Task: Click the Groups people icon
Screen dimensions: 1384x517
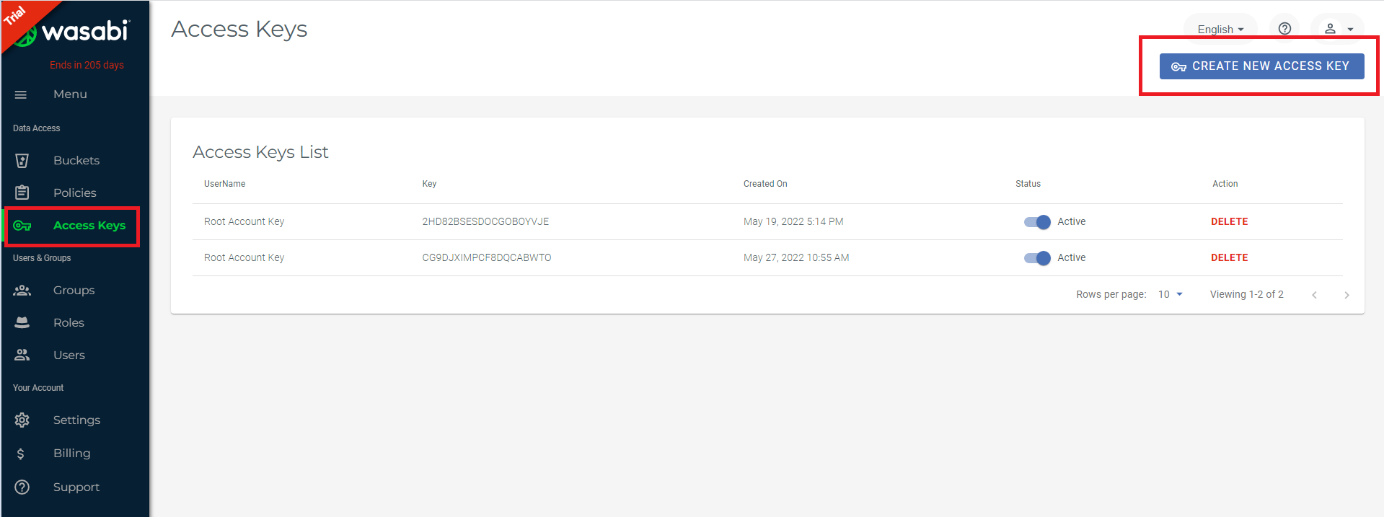Action: [21, 290]
